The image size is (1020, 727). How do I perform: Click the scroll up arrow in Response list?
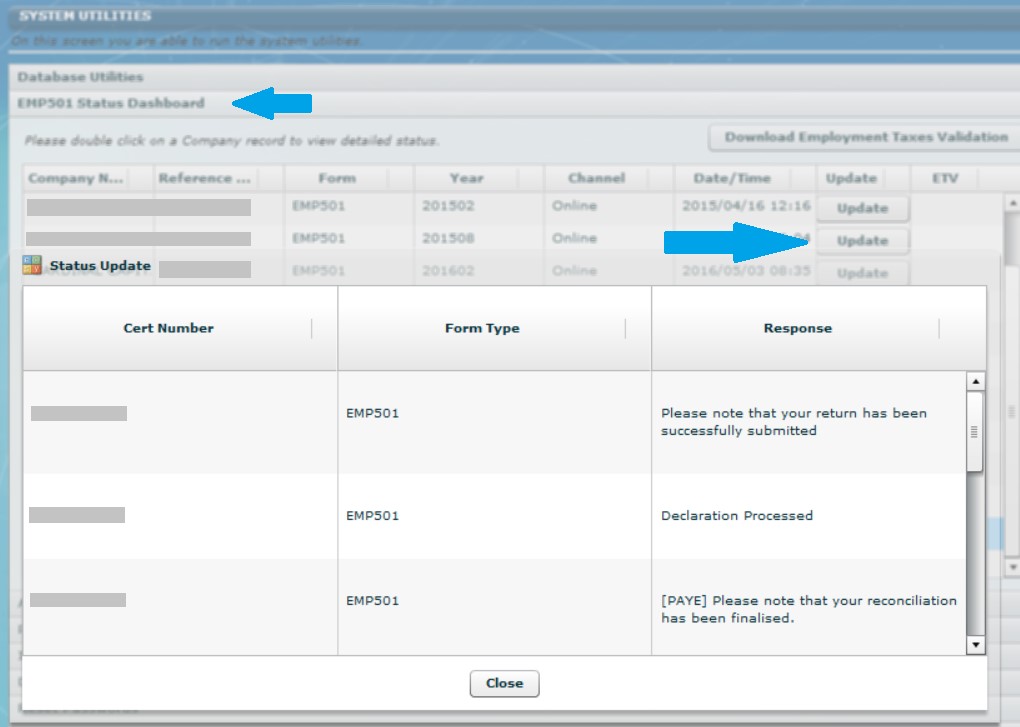[975, 381]
